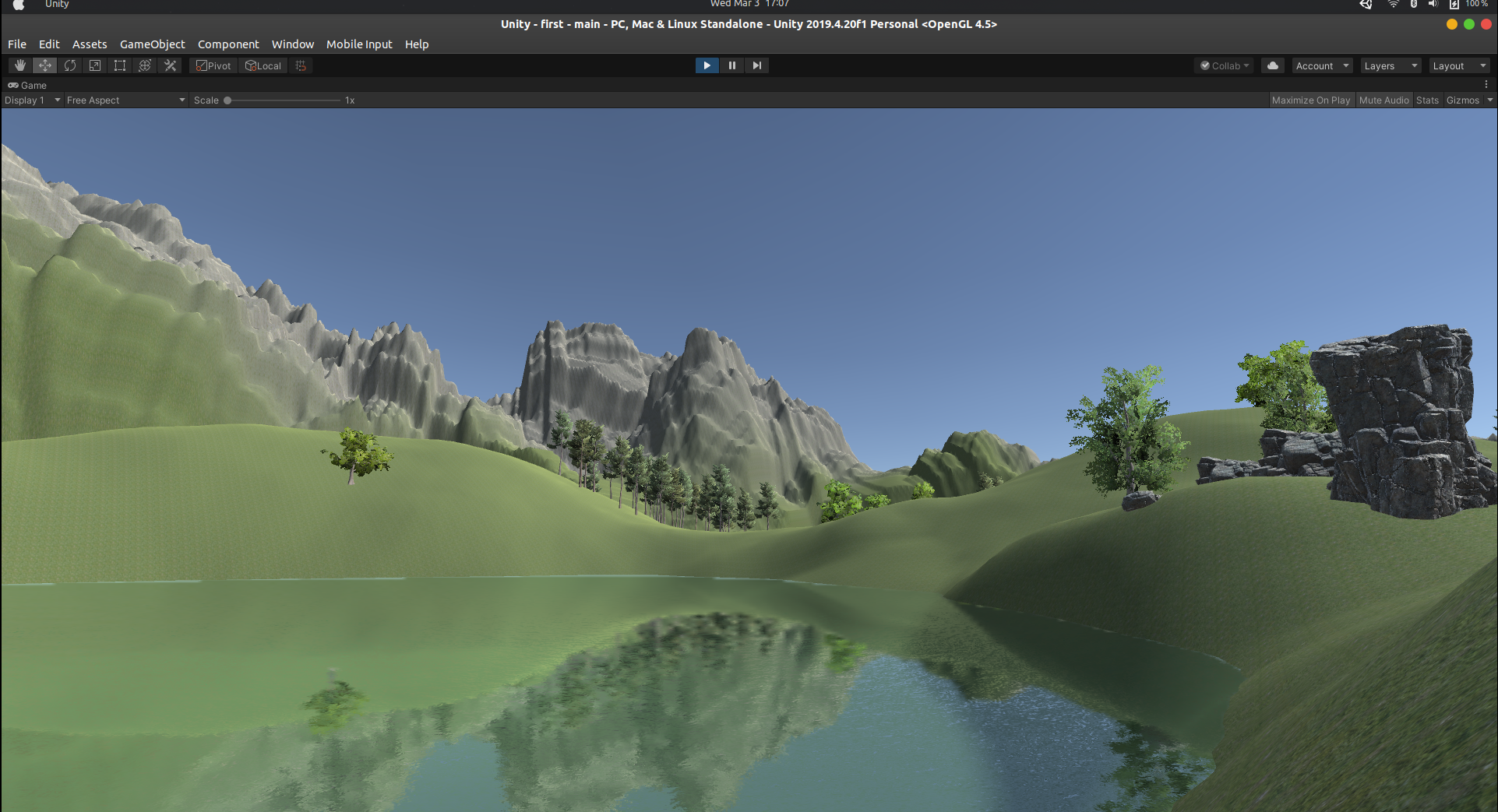1498x812 pixels.
Task: Toggle Pivot handle position mode
Action: pos(214,65)
